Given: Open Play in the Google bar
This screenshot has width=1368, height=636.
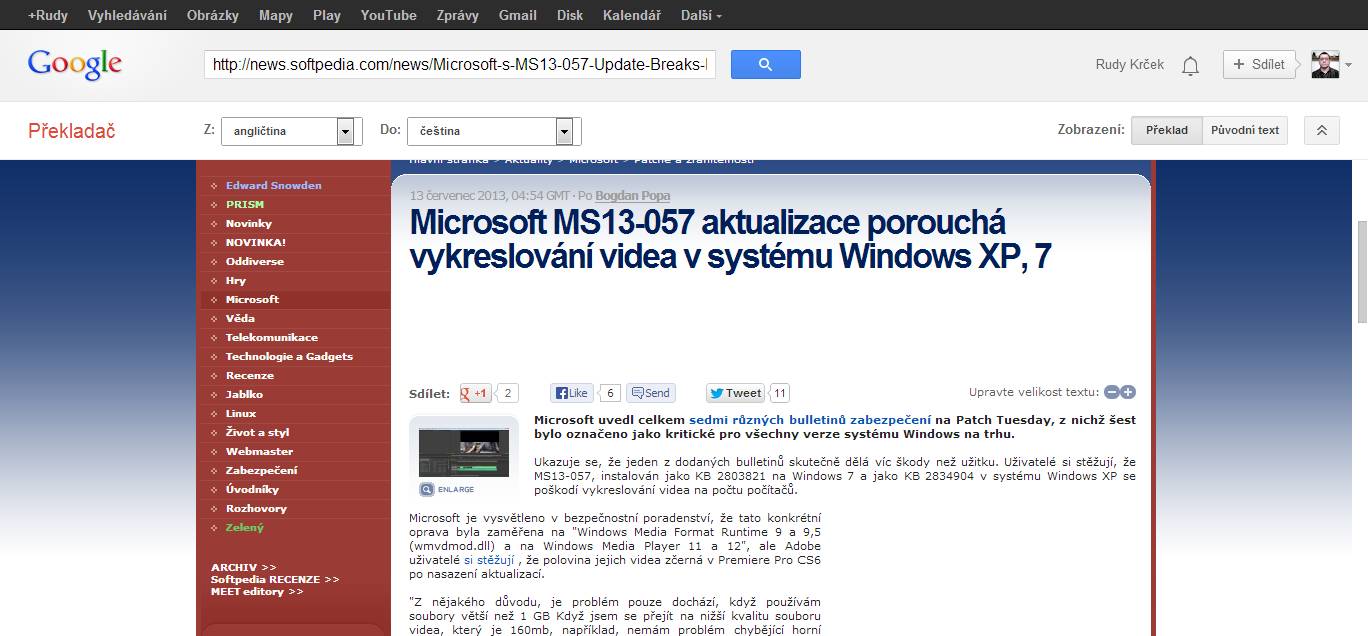Looking at the screenshot, I should [327, 15].
